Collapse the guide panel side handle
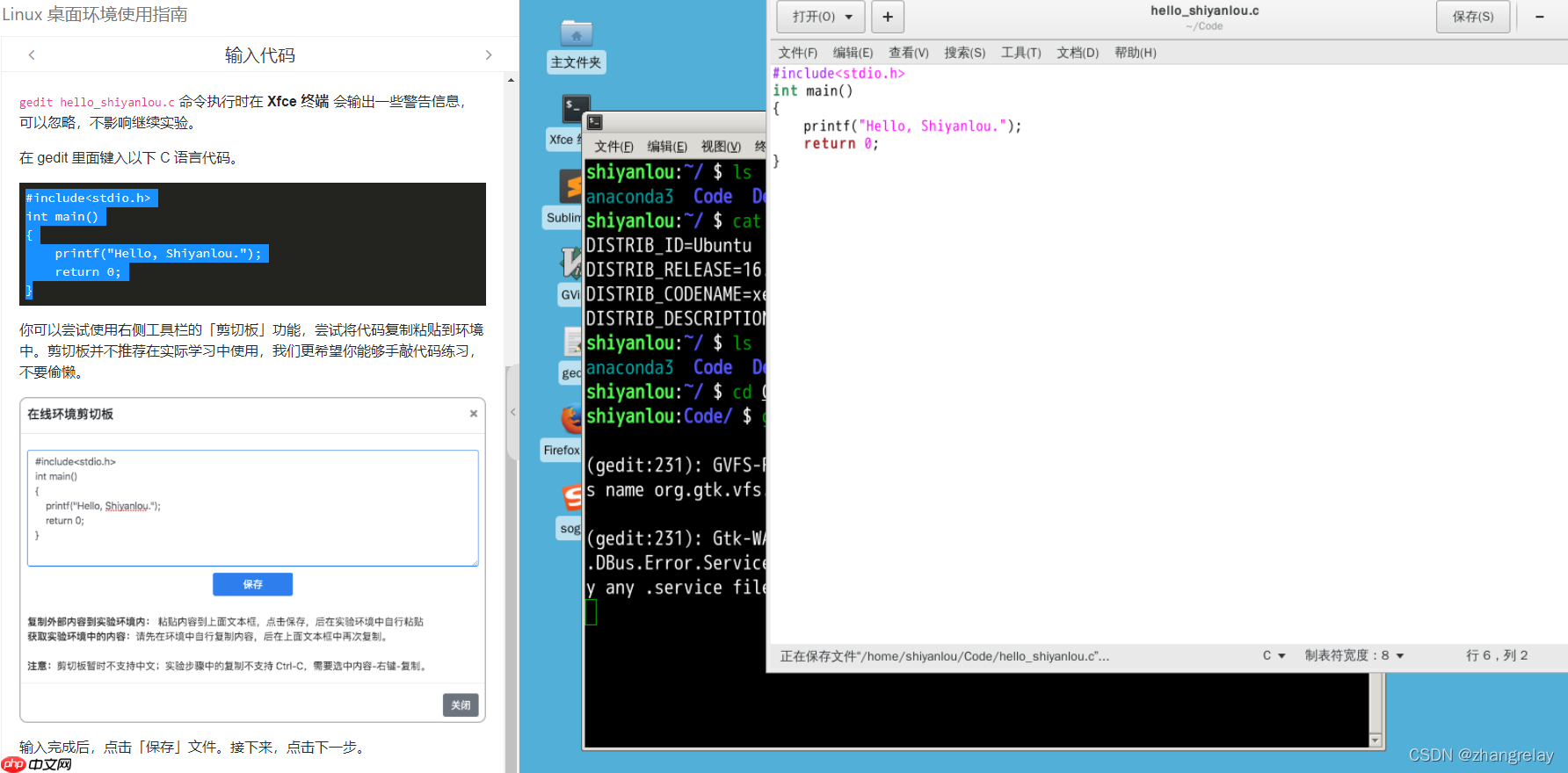 coord(512,412)
